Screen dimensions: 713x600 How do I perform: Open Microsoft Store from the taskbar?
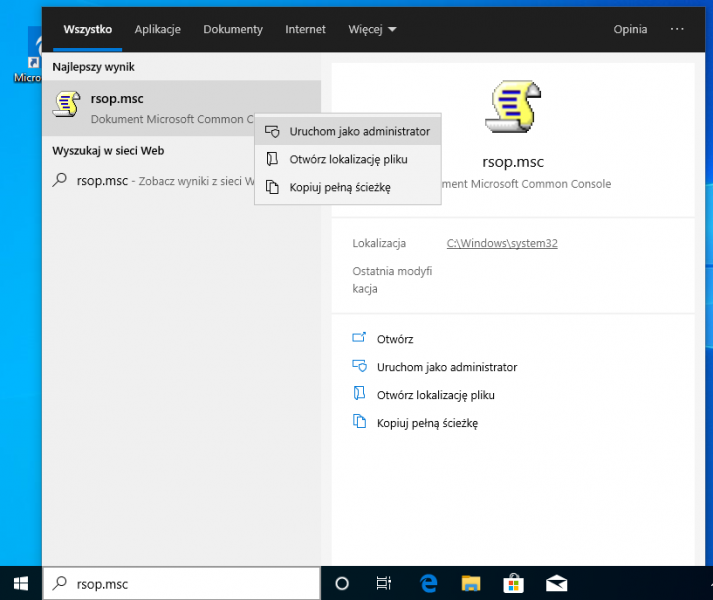(514, 583)
